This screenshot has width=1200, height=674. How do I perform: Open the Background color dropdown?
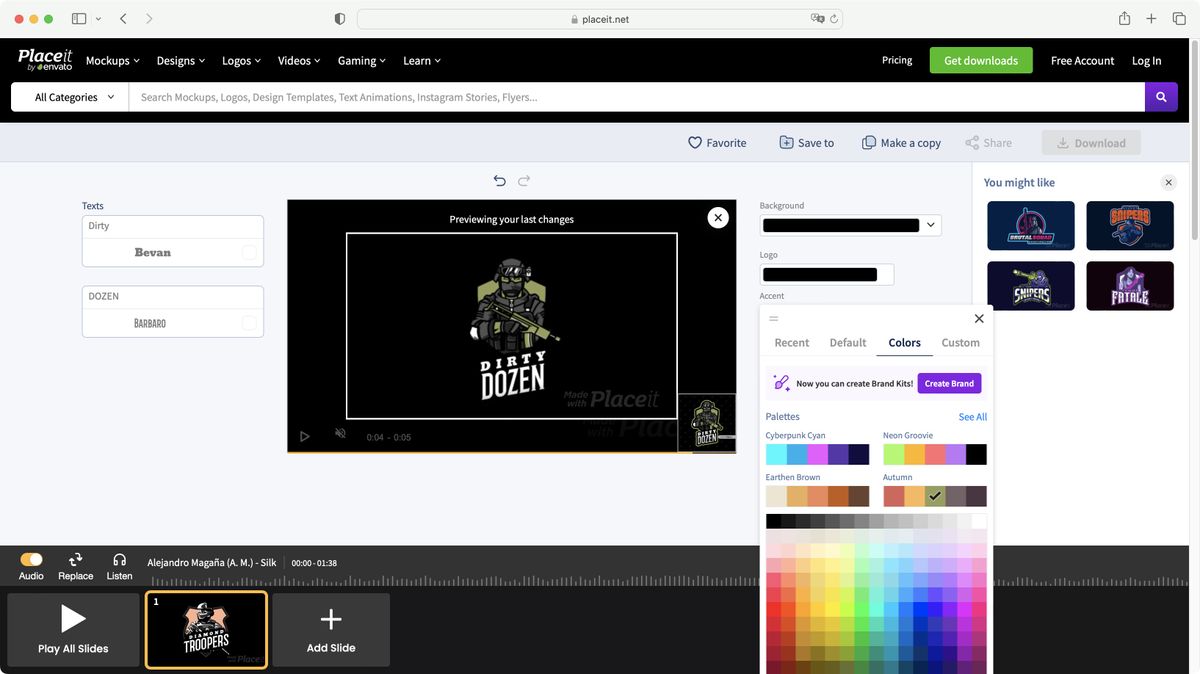(930, 224)
